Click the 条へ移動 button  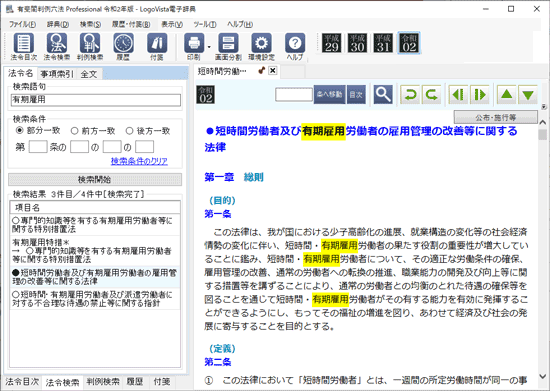coord(329,94)
